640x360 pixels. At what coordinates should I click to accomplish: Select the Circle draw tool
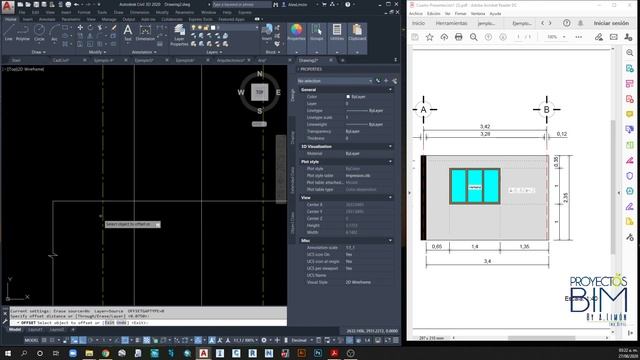(39, 32)
